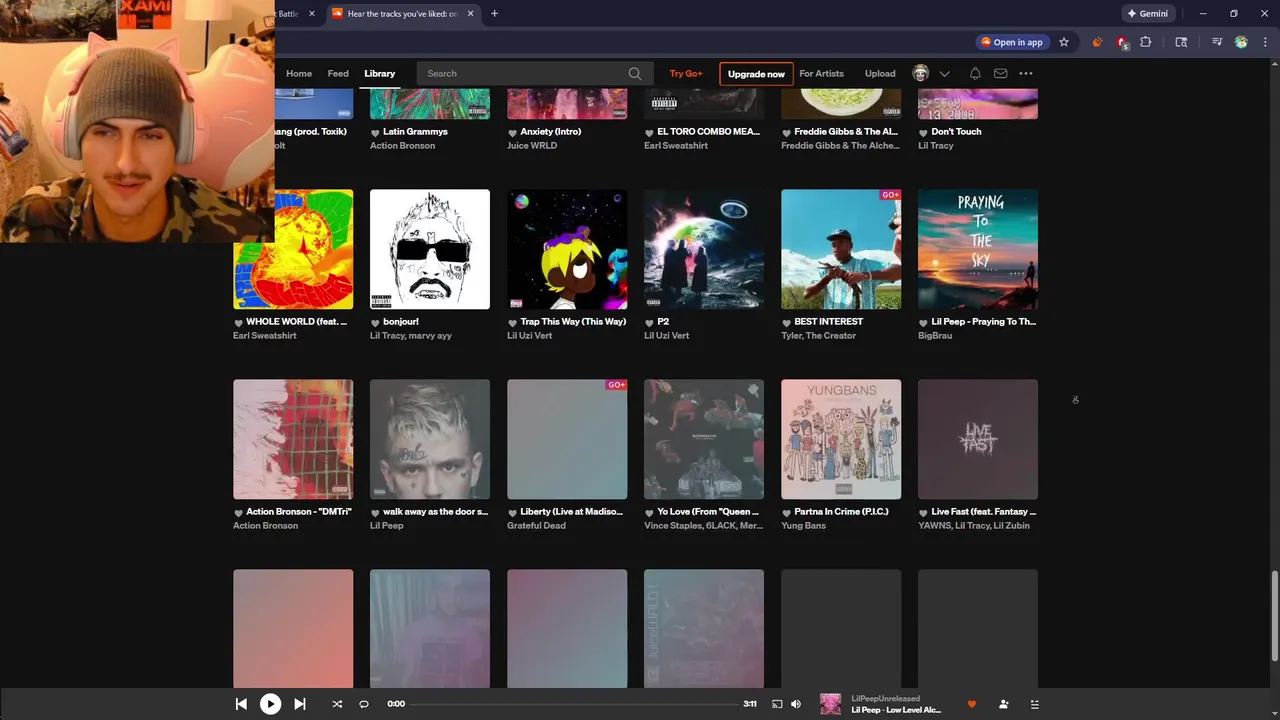Click the track progress bar
Image resolution: width=1280 pixels, height=720 pixels.
click(x=575, y=704)
